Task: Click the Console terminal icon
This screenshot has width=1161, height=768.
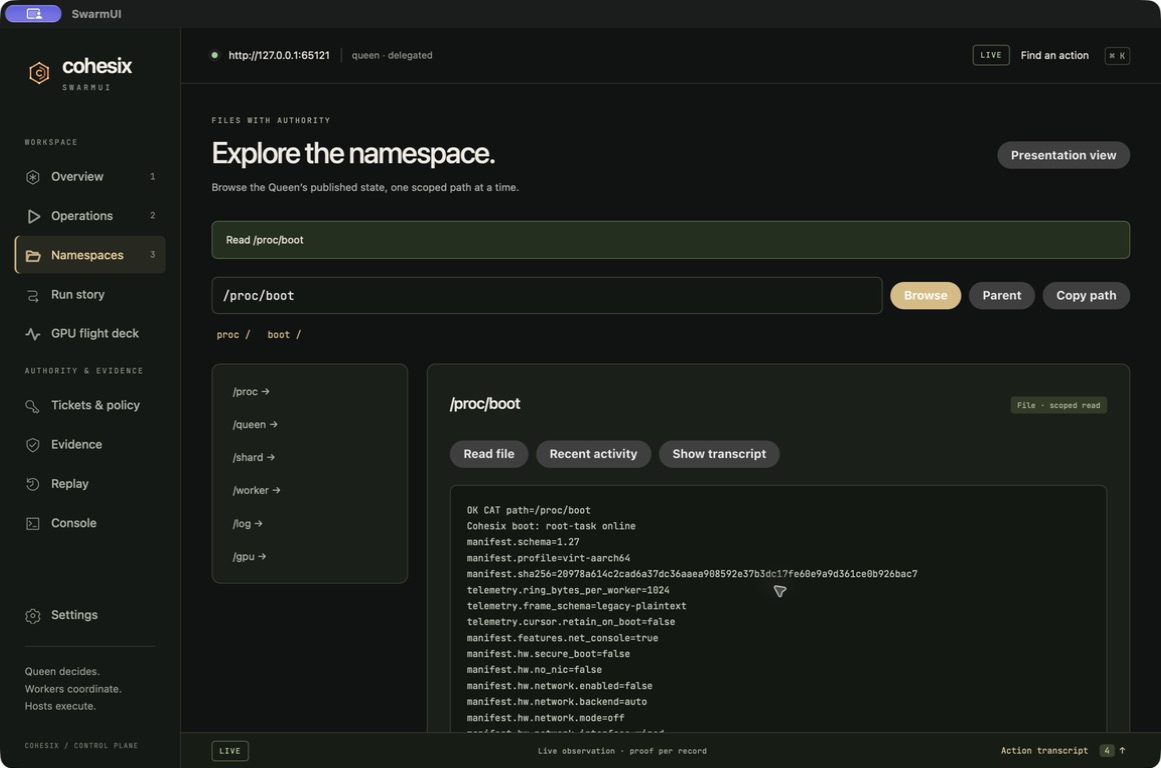Action: [33, 524]
